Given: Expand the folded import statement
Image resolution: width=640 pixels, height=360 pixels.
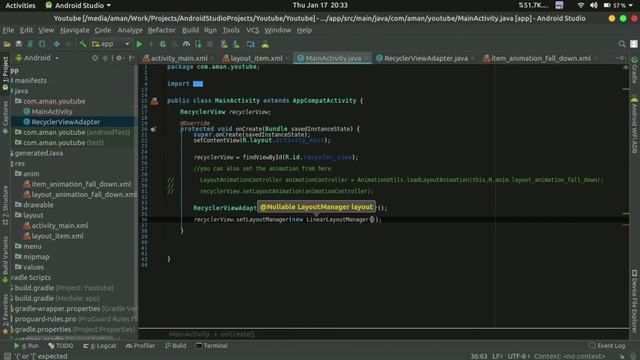Looking at the screenshot, I should tap(198, 84).
